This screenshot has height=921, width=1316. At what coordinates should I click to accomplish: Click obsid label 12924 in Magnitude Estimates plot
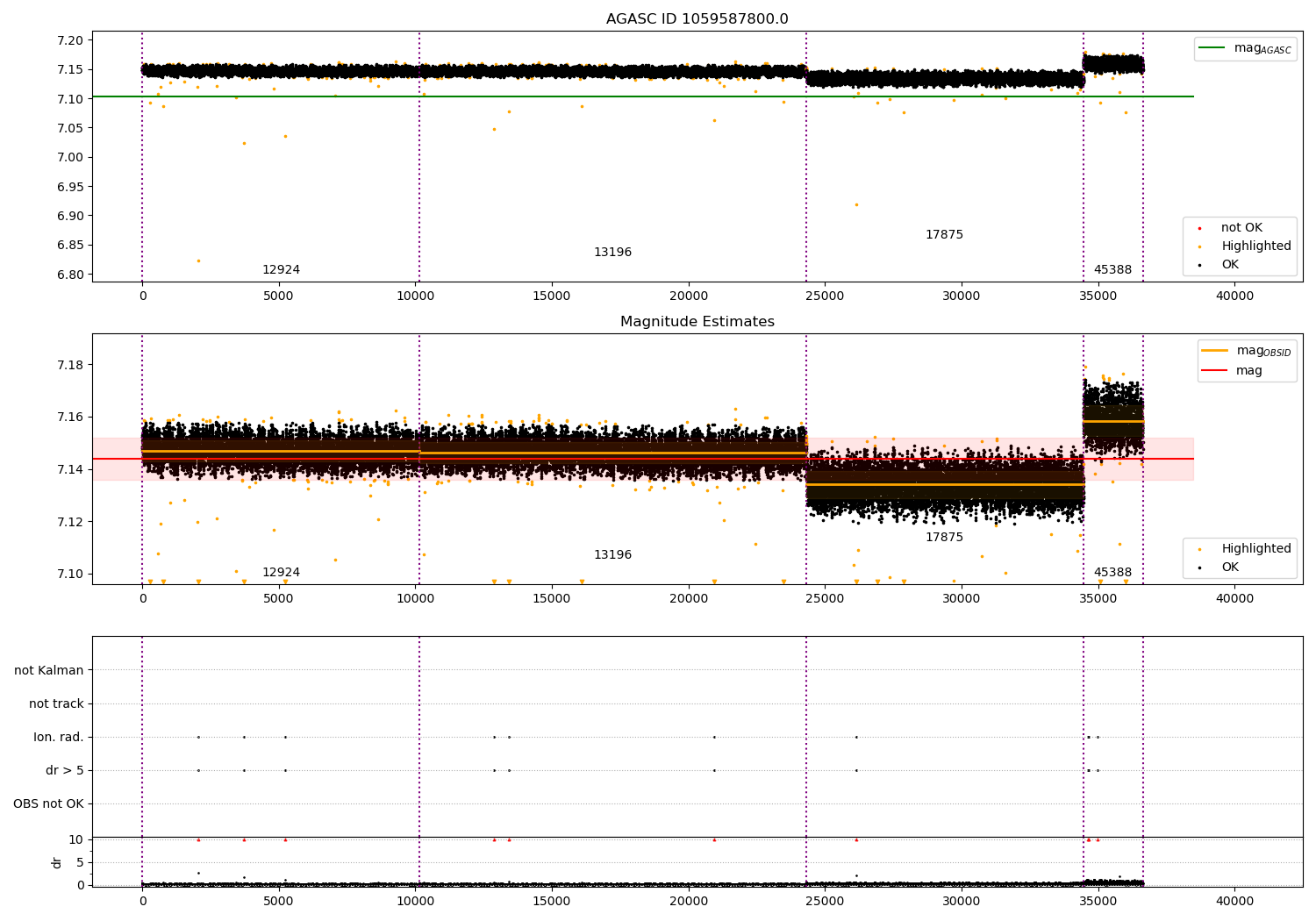coord(281,573)
